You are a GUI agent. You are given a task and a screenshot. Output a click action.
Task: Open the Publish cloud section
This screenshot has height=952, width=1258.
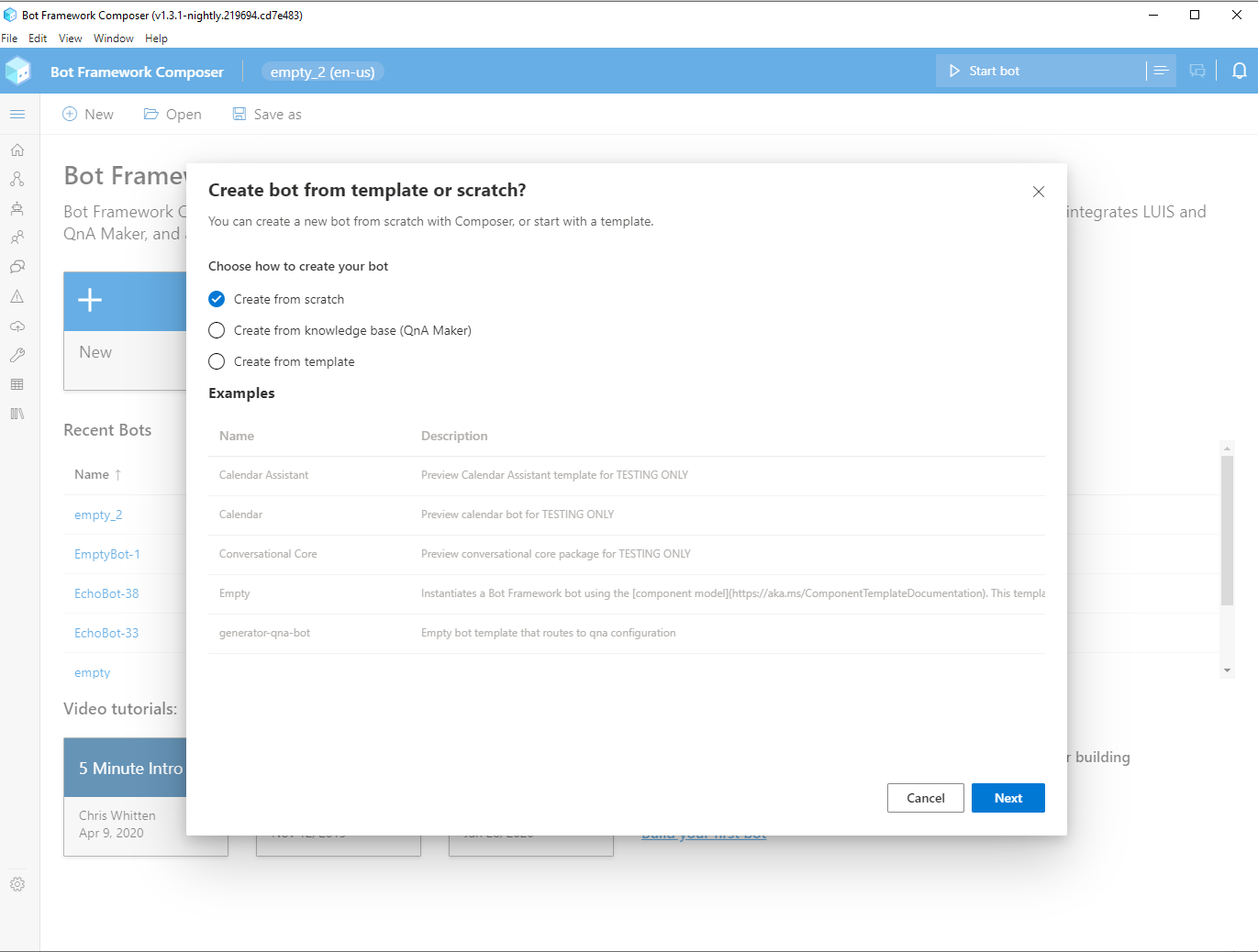17,326
